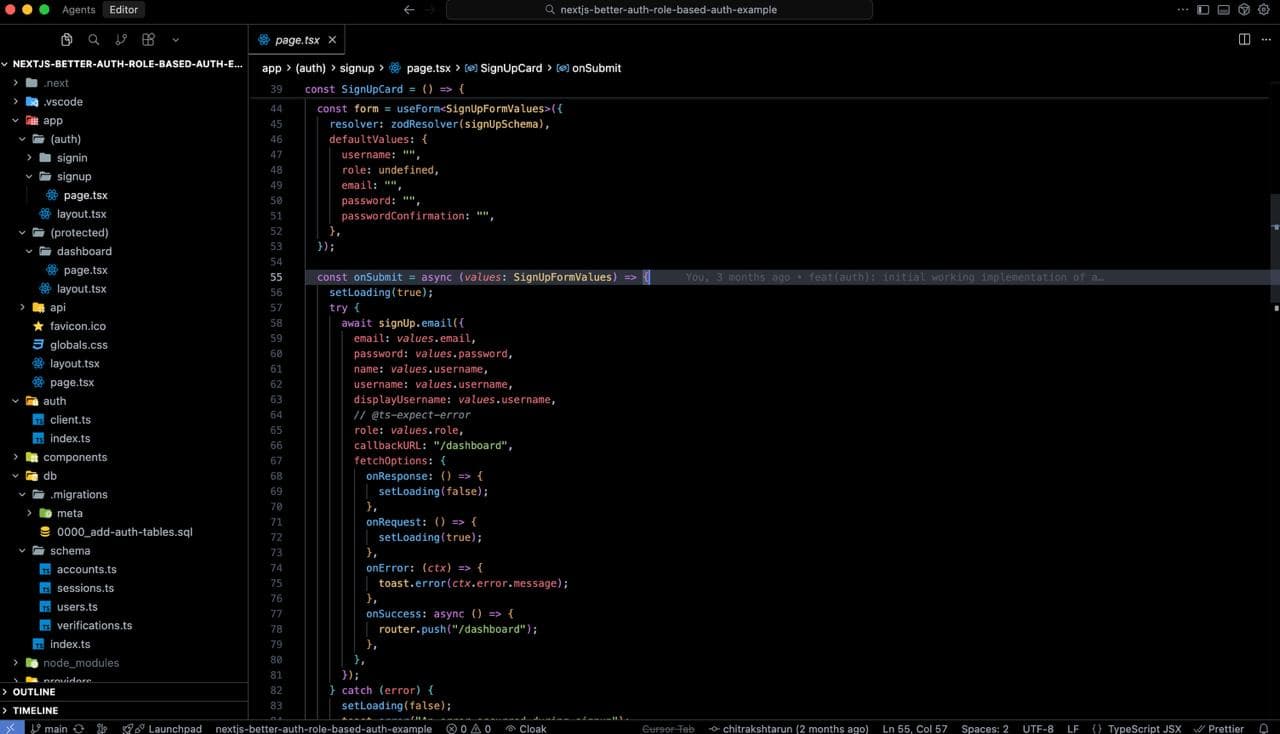Click the Editor menu in the menu bar
This screenshot has width=1280, height=734.
[123, 9]
